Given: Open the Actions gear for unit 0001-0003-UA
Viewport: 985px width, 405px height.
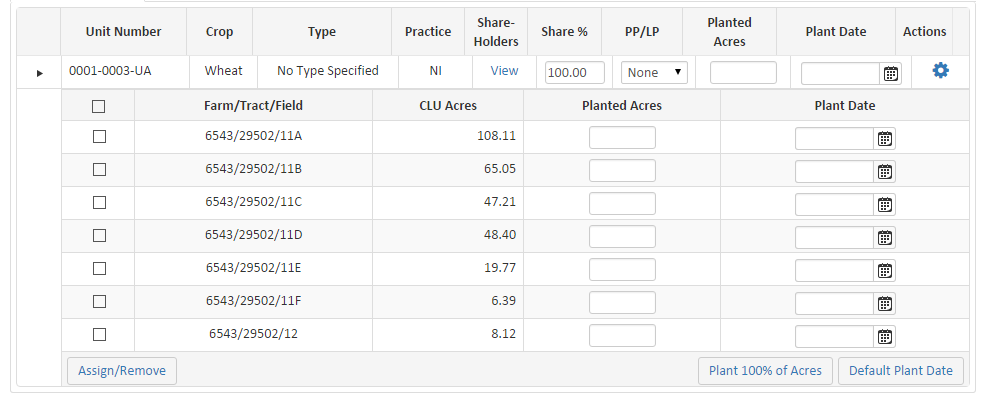Looking at the screenshot, I should [x=940, y=71].
